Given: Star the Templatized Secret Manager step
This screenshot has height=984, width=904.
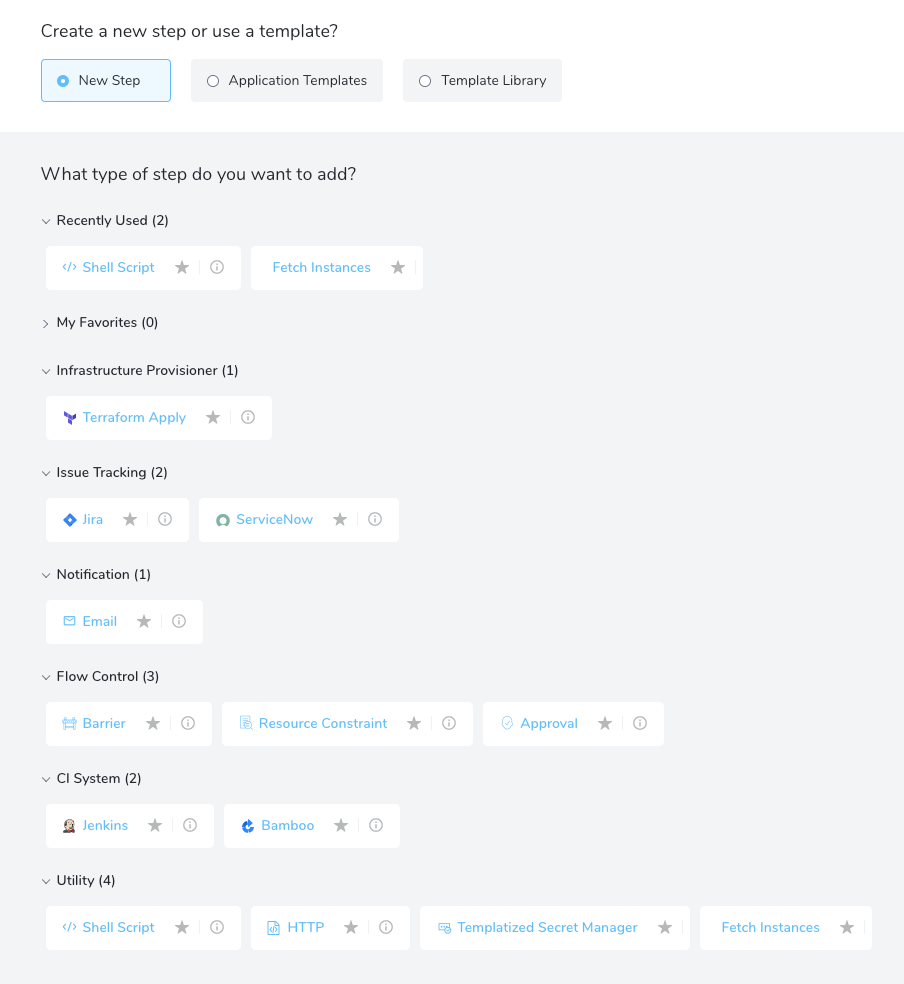Looking at the screenshot, I should pos(665,927).
